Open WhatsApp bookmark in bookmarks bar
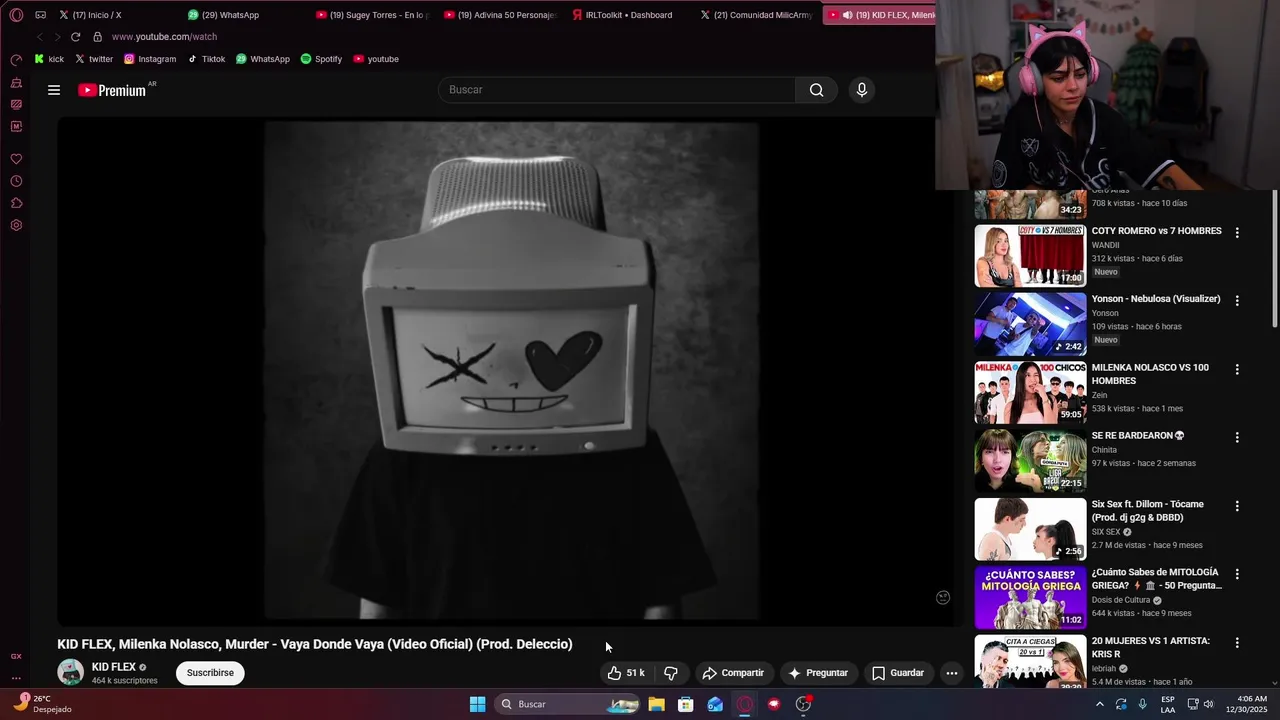Viewport: 1280px width, 720px height. [263, 59]
